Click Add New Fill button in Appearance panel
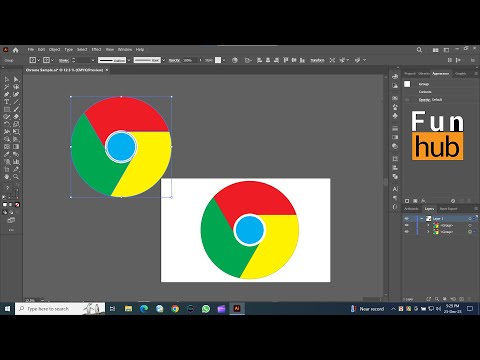This screenshot has width=480, height=360. [415, 201]
